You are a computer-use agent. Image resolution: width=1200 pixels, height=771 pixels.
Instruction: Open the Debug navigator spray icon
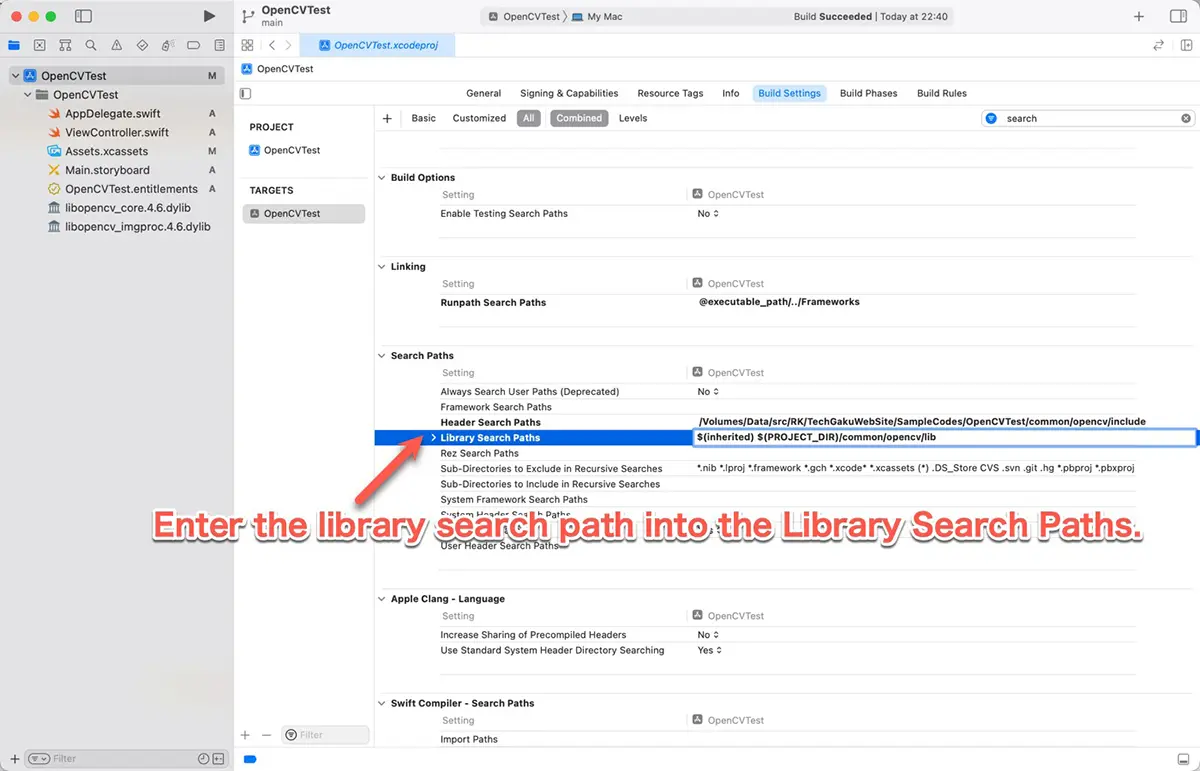tap(168, 45)
